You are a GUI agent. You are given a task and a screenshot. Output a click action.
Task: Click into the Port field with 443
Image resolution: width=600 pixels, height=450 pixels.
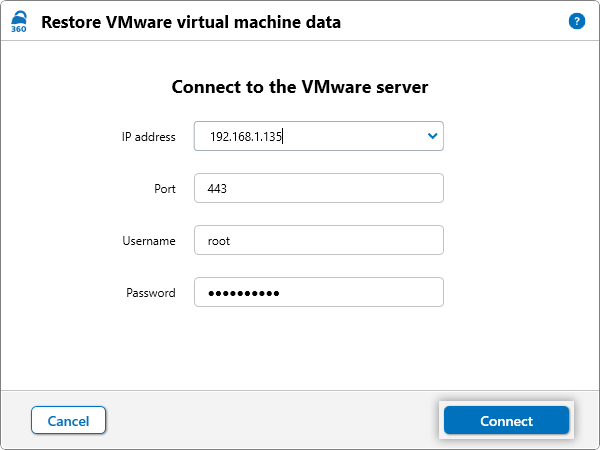coord(318,188)
